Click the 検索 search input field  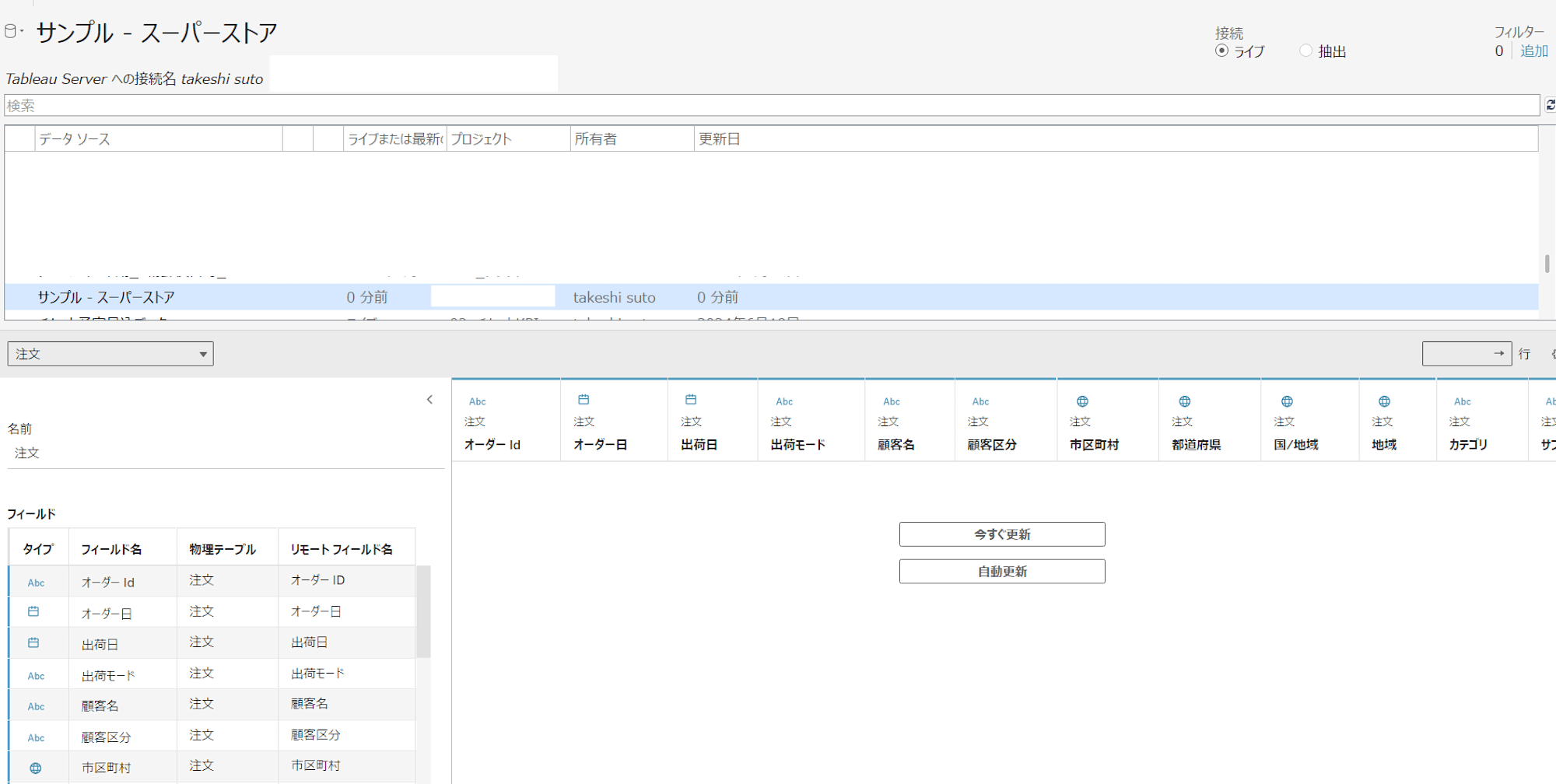[772, 105]
